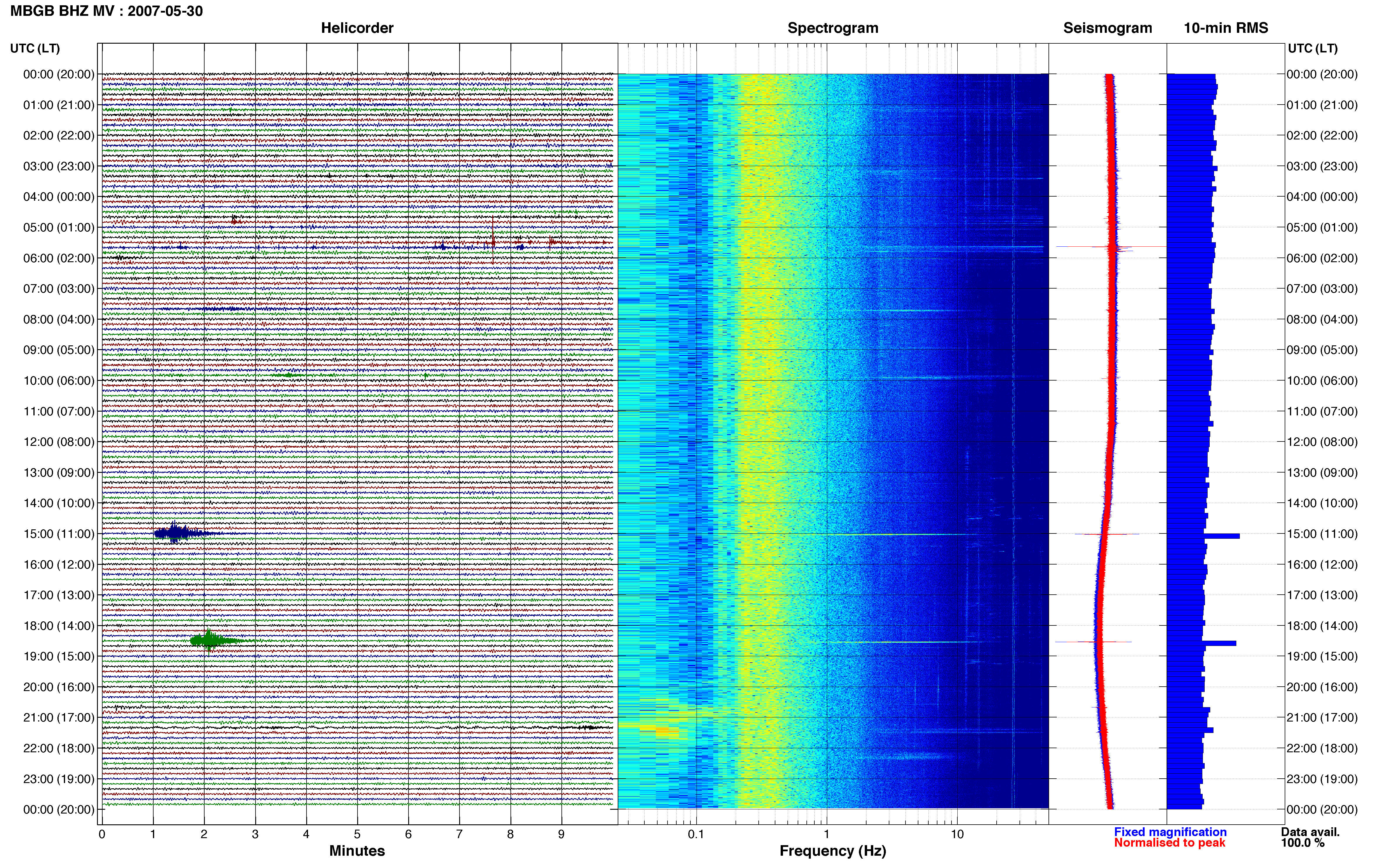The image size is (1389, 868).
Task: Click the Data avail. label
Action: [1310, 832]
